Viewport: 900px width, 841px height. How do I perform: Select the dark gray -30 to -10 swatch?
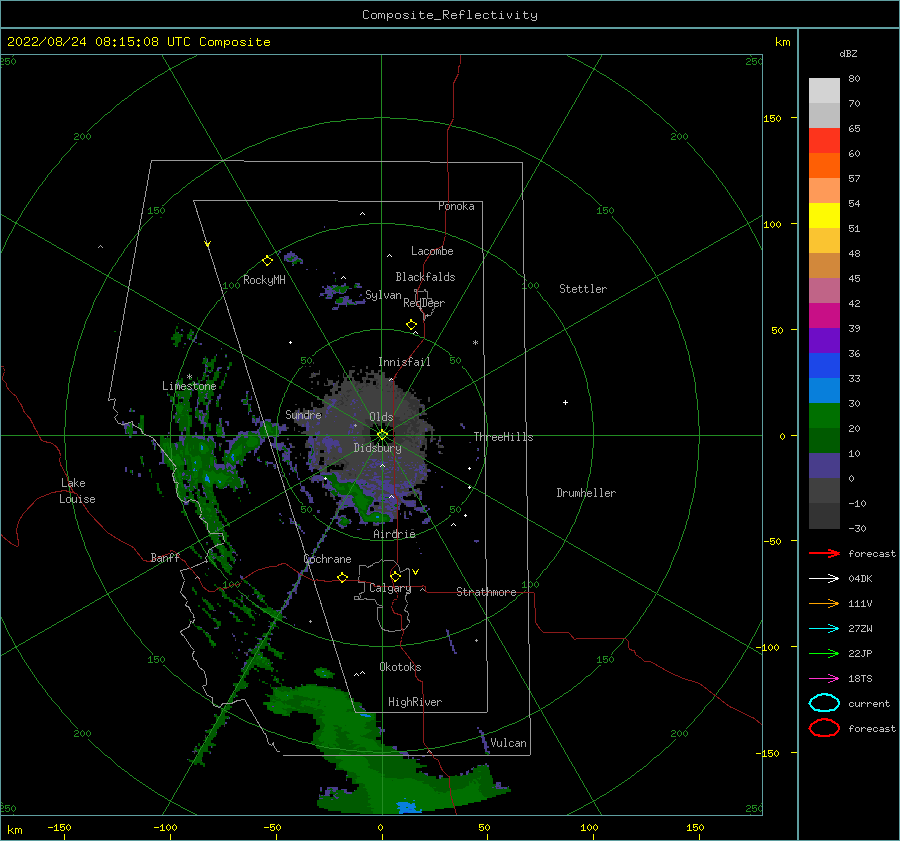[x=824, y=516]
